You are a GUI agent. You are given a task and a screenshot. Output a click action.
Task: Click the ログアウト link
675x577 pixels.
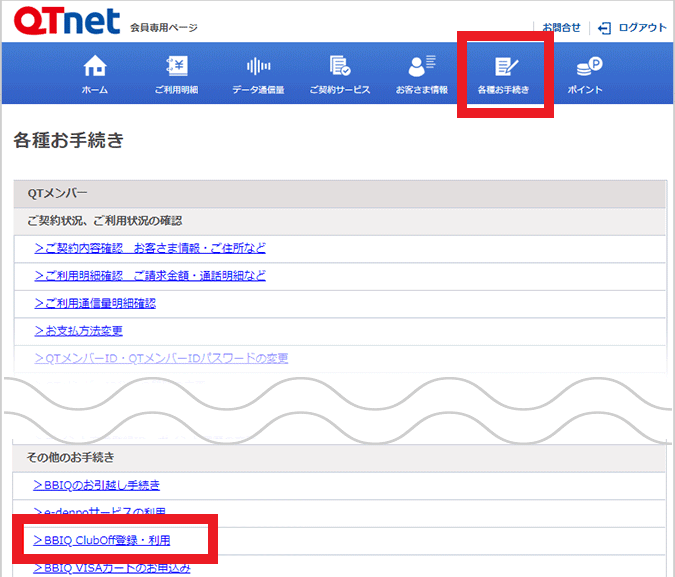642,28
